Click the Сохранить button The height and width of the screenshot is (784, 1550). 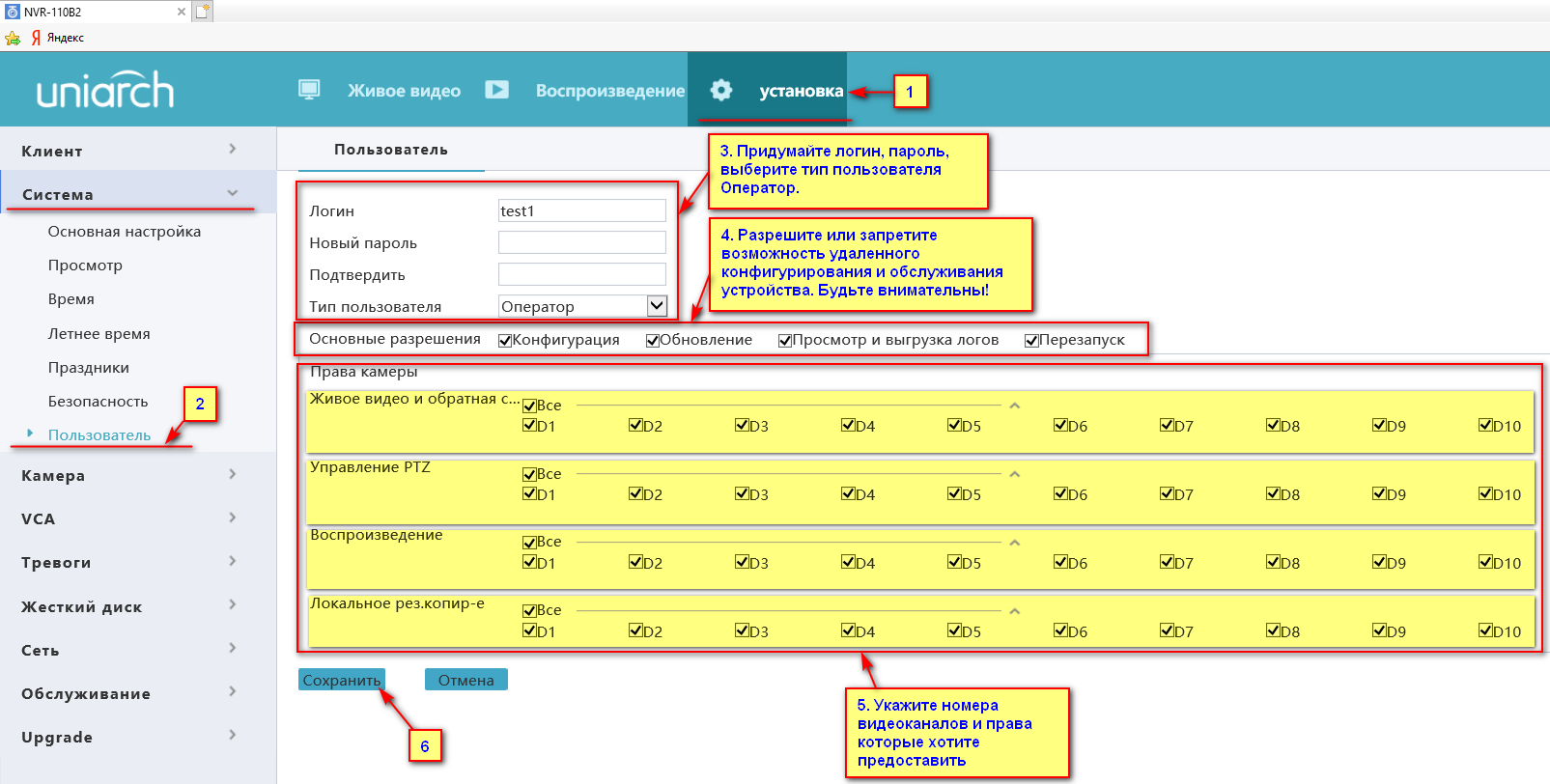coord(342,680)
